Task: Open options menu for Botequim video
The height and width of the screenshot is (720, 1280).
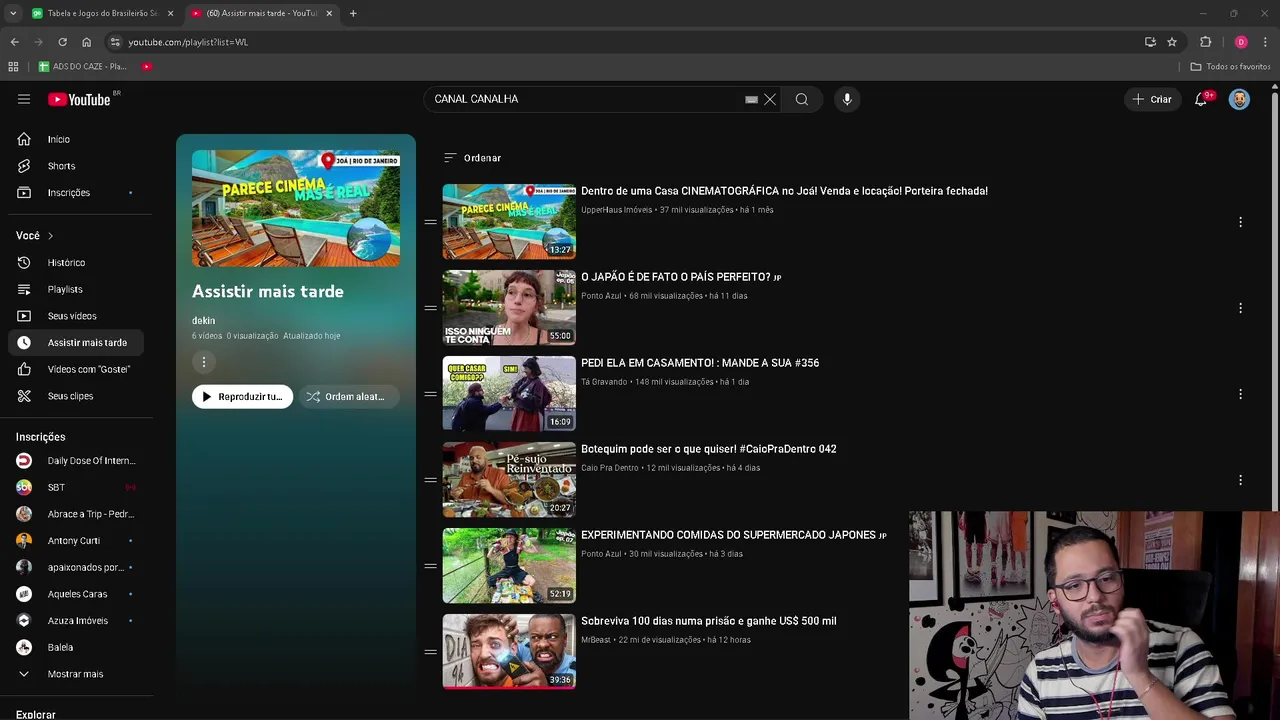Action: pyautogui.click(x=1240, y=480)
